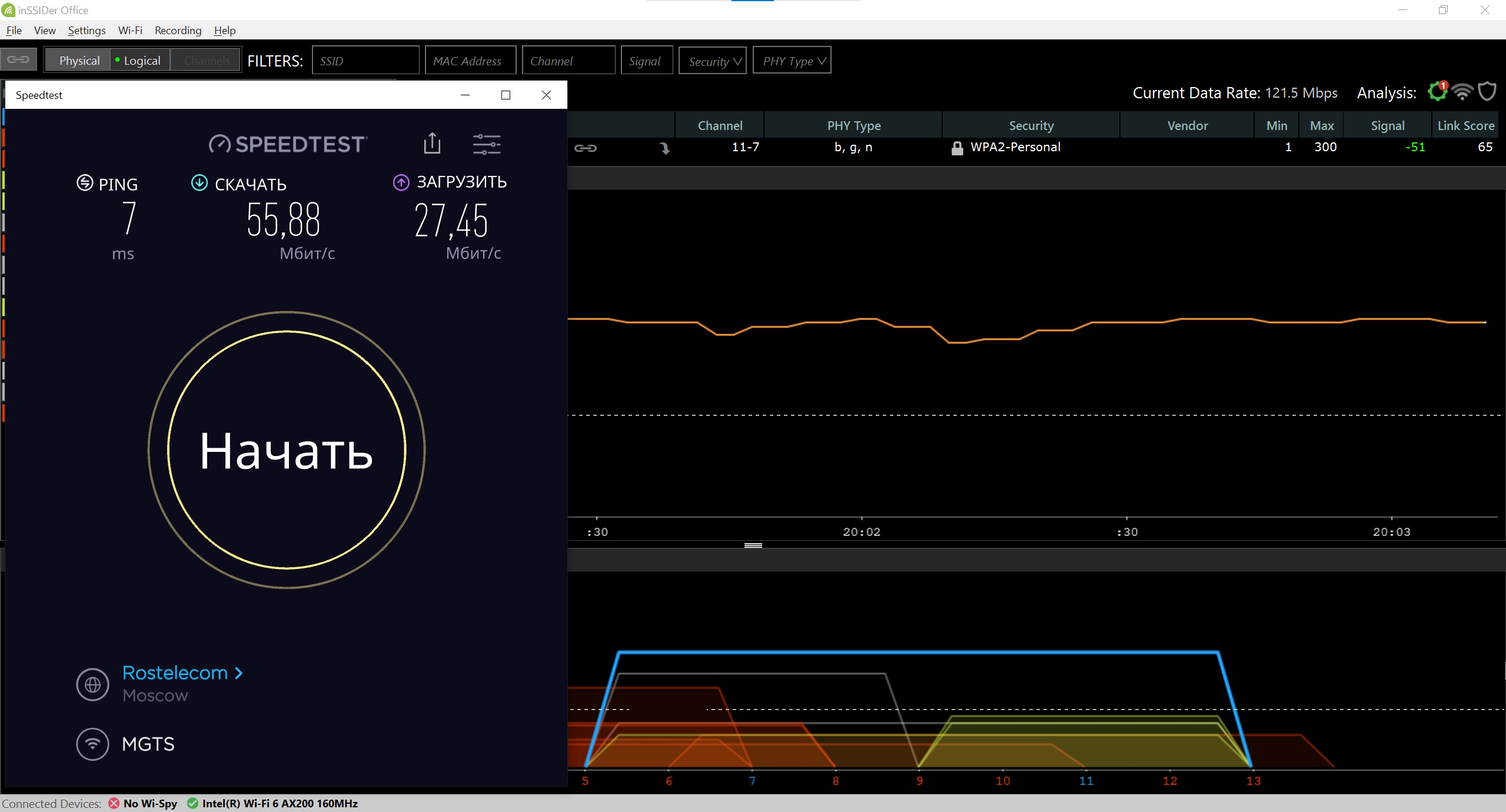Click the -51 signal value

(1415, 147)
